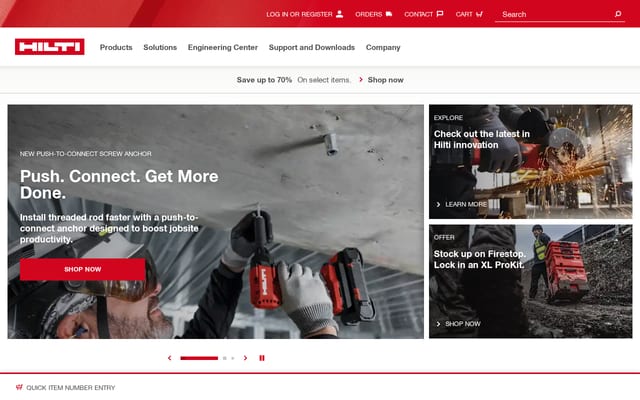Open the Solutions menu

[160, 47]
